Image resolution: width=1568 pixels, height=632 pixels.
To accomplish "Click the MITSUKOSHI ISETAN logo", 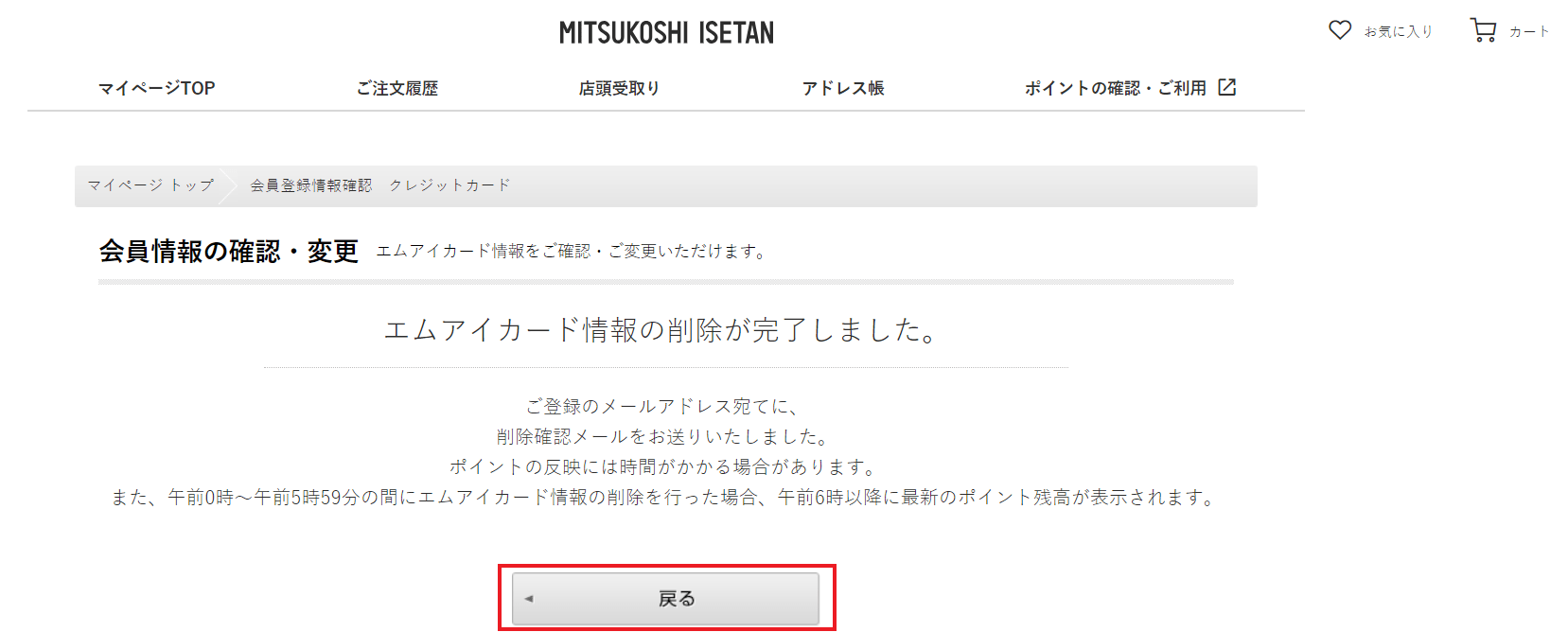I will click(x=666, y=33).
